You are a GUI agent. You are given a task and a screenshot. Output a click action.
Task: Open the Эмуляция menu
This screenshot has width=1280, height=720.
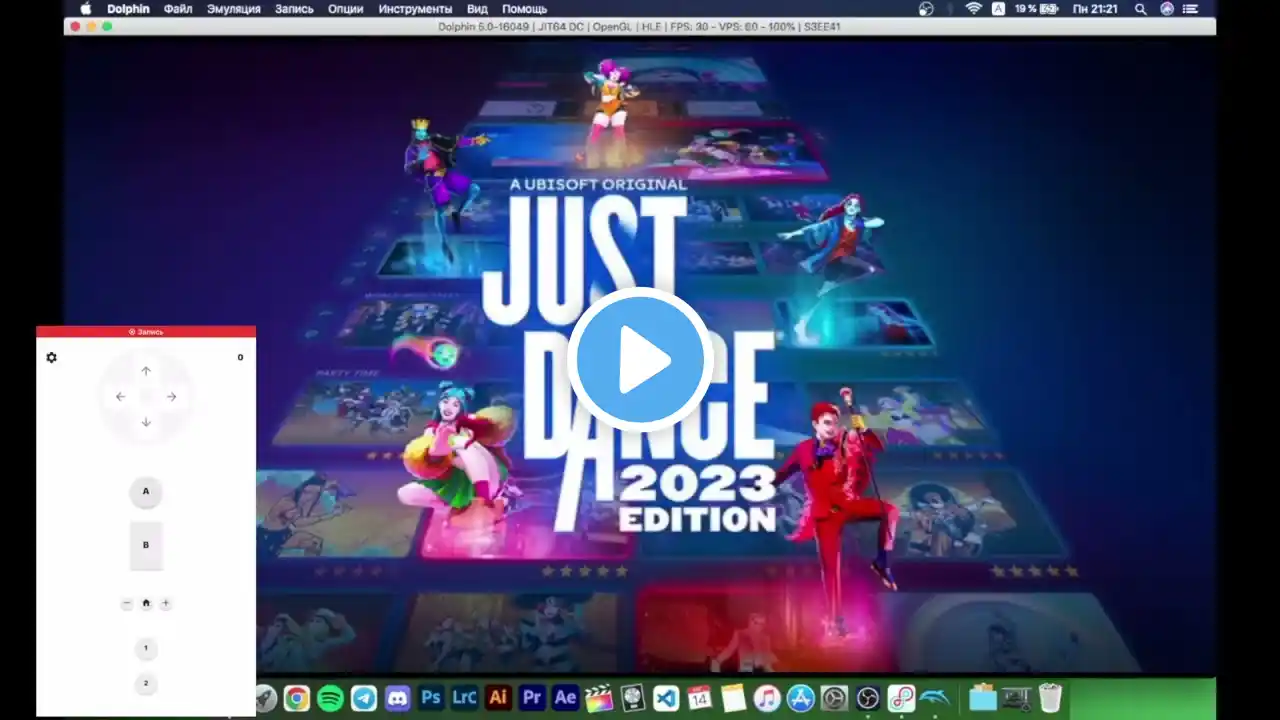[234, 9]
